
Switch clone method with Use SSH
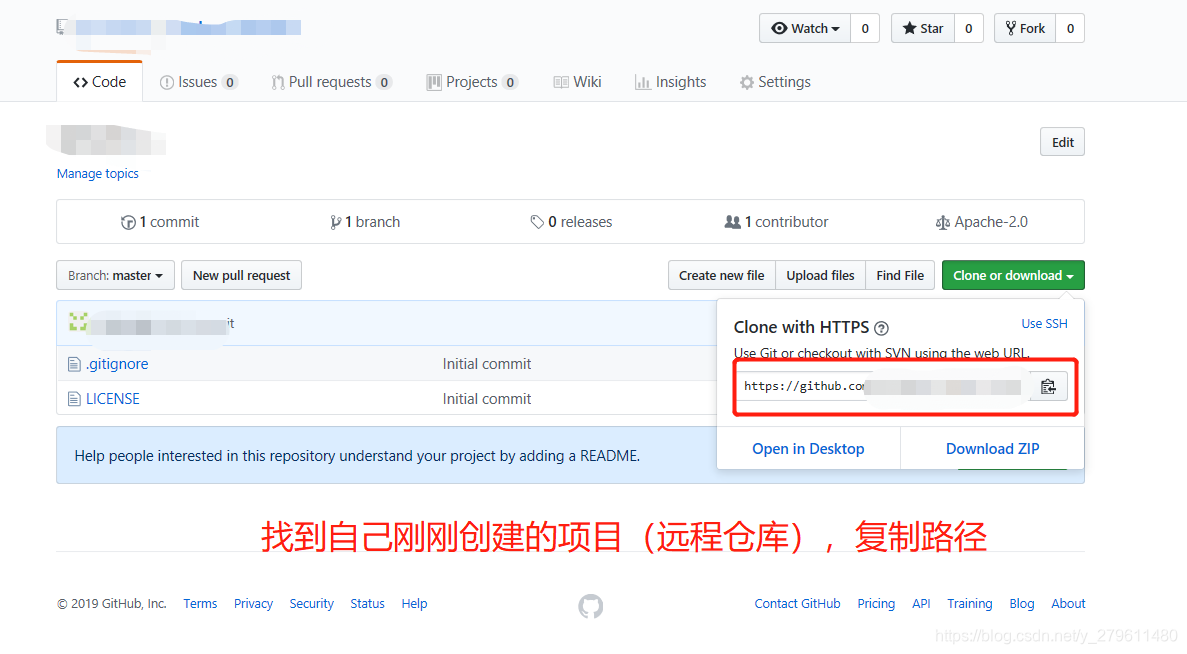tap(1044, 323)
